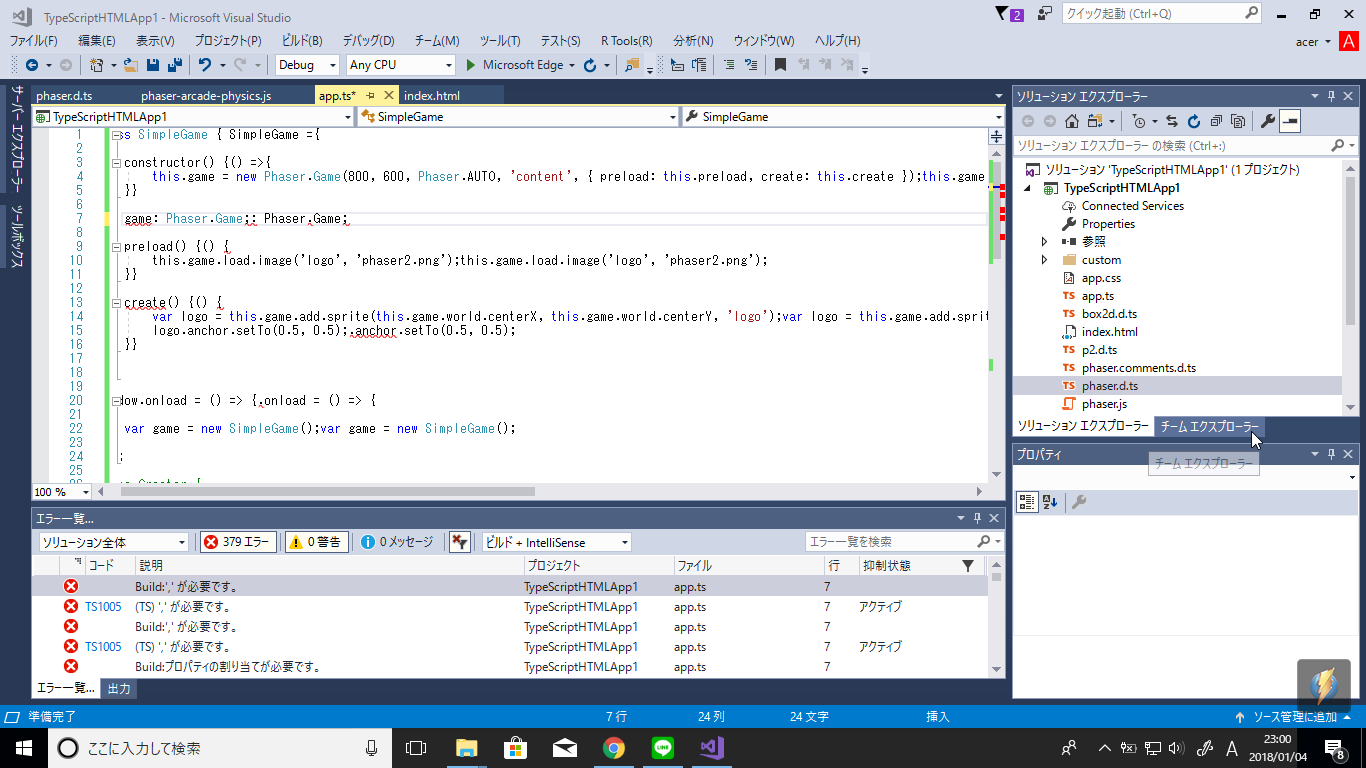Image resolution: width=1366 pixels, height=768 pixels.
Task: Click the Undo toolbar icon
Action: pos(205,65)
